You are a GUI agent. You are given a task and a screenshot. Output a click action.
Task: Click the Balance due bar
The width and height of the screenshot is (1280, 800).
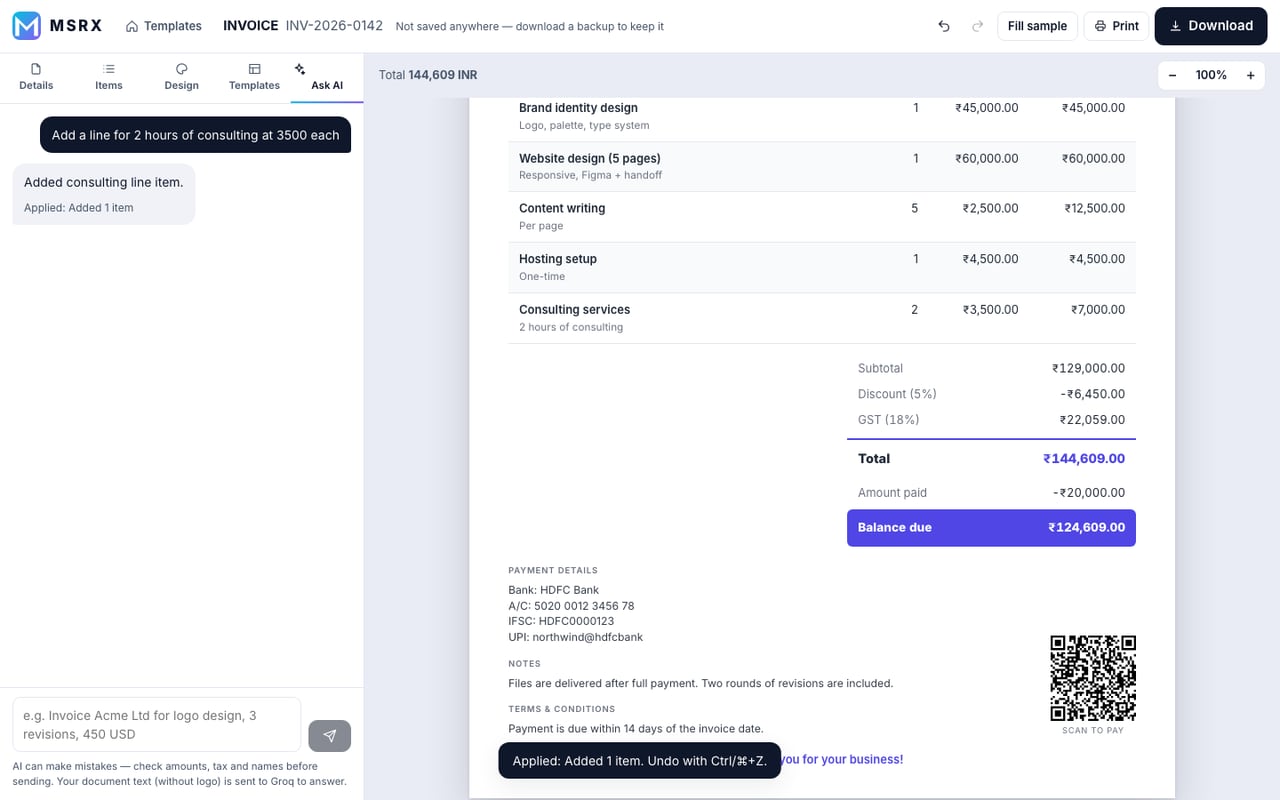pyautogui.click(x=991, y=528)
